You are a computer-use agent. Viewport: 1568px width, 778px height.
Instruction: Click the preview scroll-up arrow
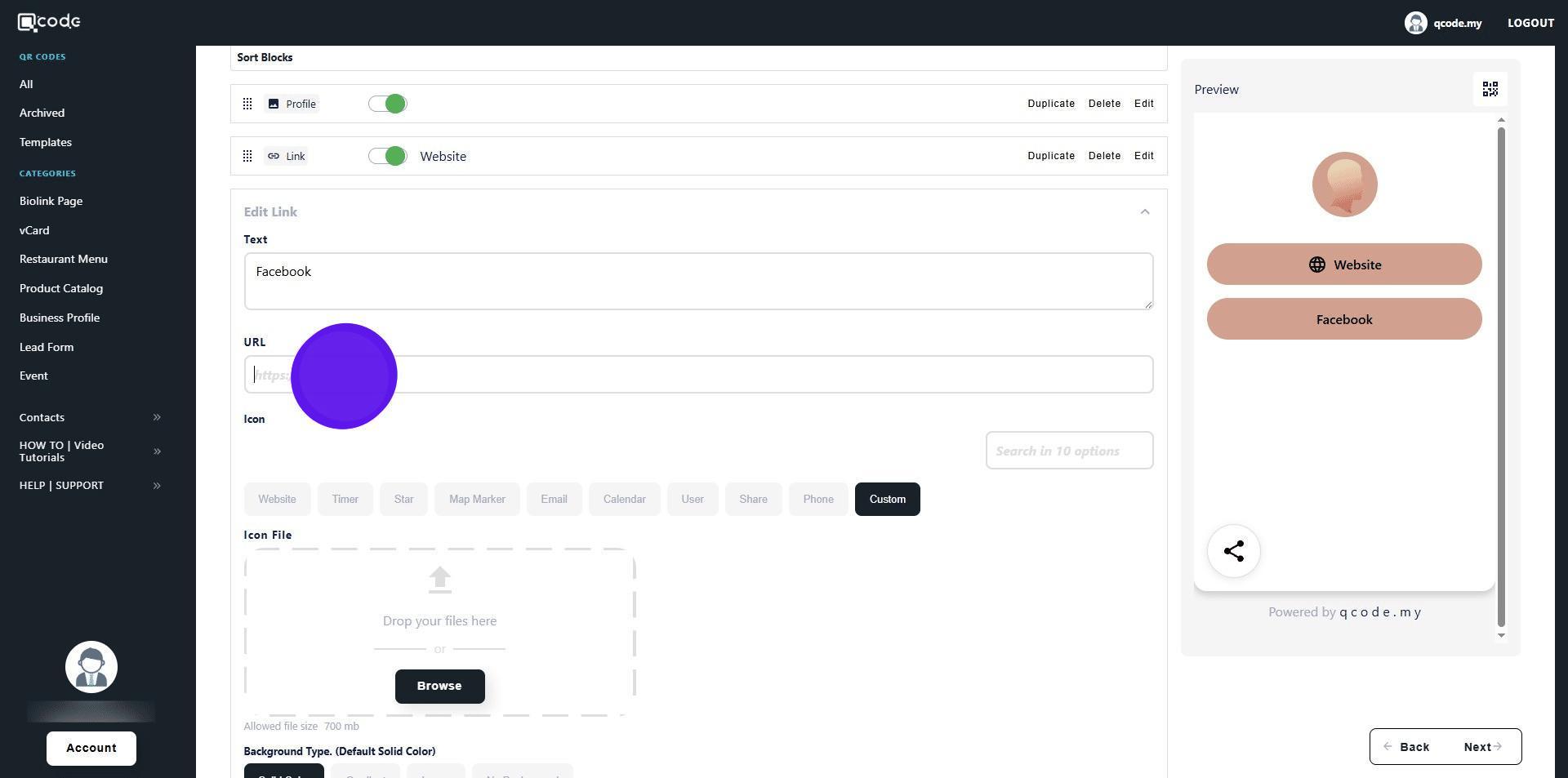1501,120
